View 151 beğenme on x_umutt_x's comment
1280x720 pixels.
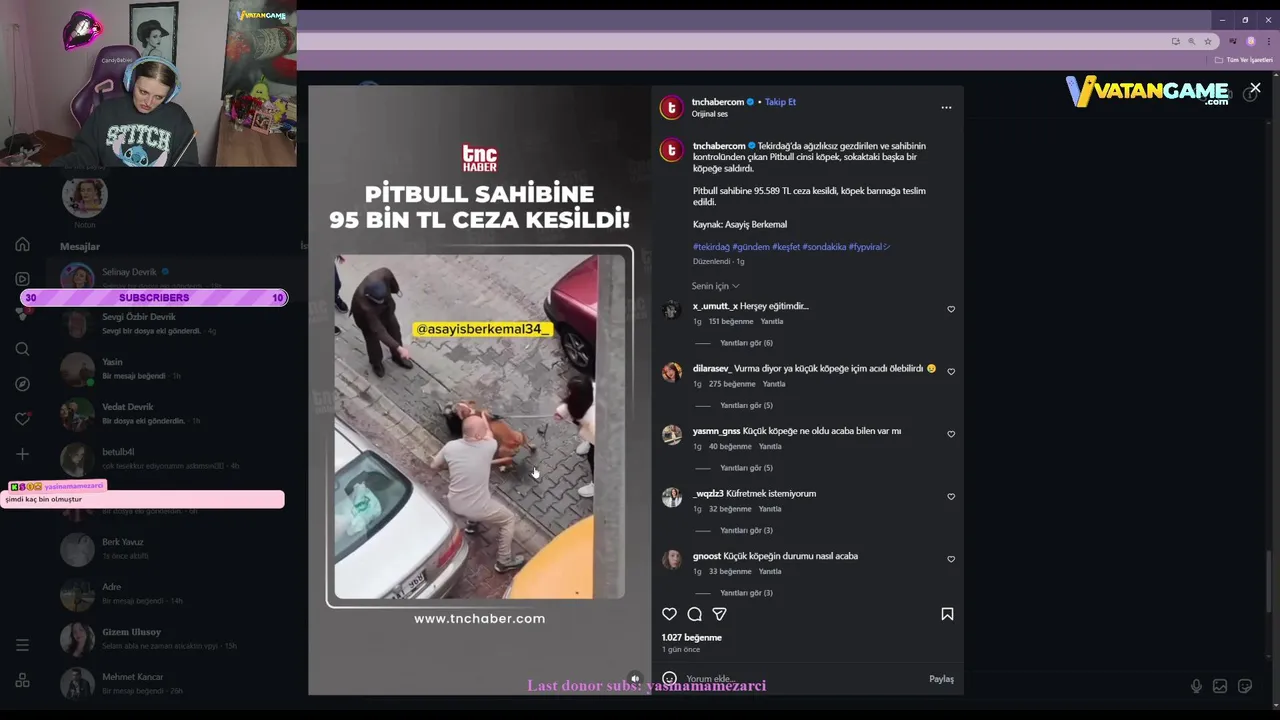click(x=730, y=321)
